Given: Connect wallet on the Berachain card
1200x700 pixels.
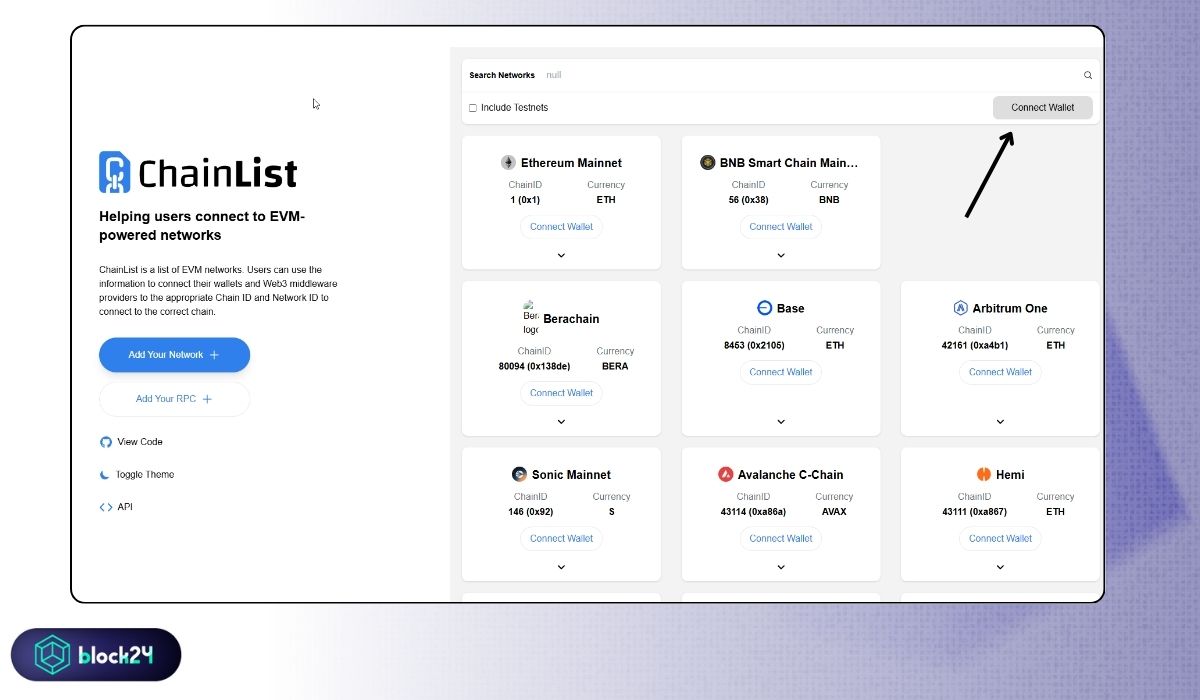Looking at the screenshot, I should point(561,393).
